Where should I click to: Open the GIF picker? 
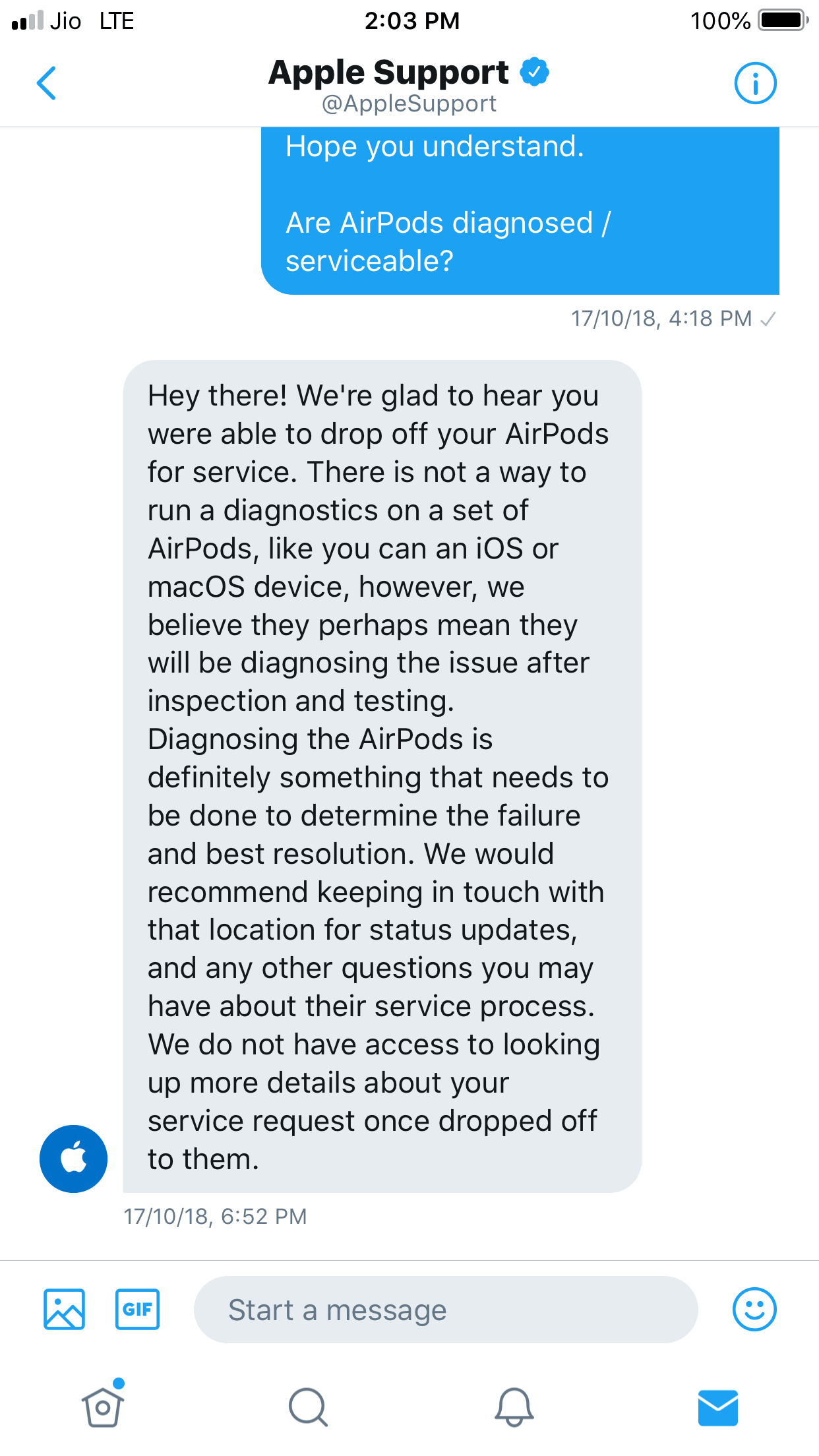[x=137, y=1309]
